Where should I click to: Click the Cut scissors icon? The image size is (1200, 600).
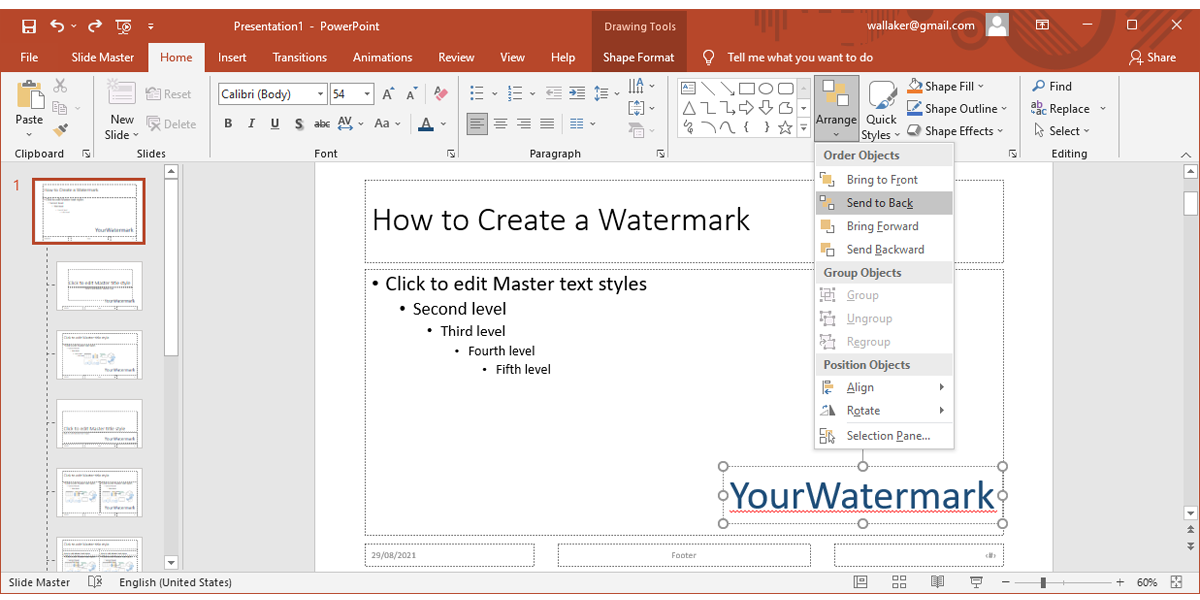(x=60, y=86)
